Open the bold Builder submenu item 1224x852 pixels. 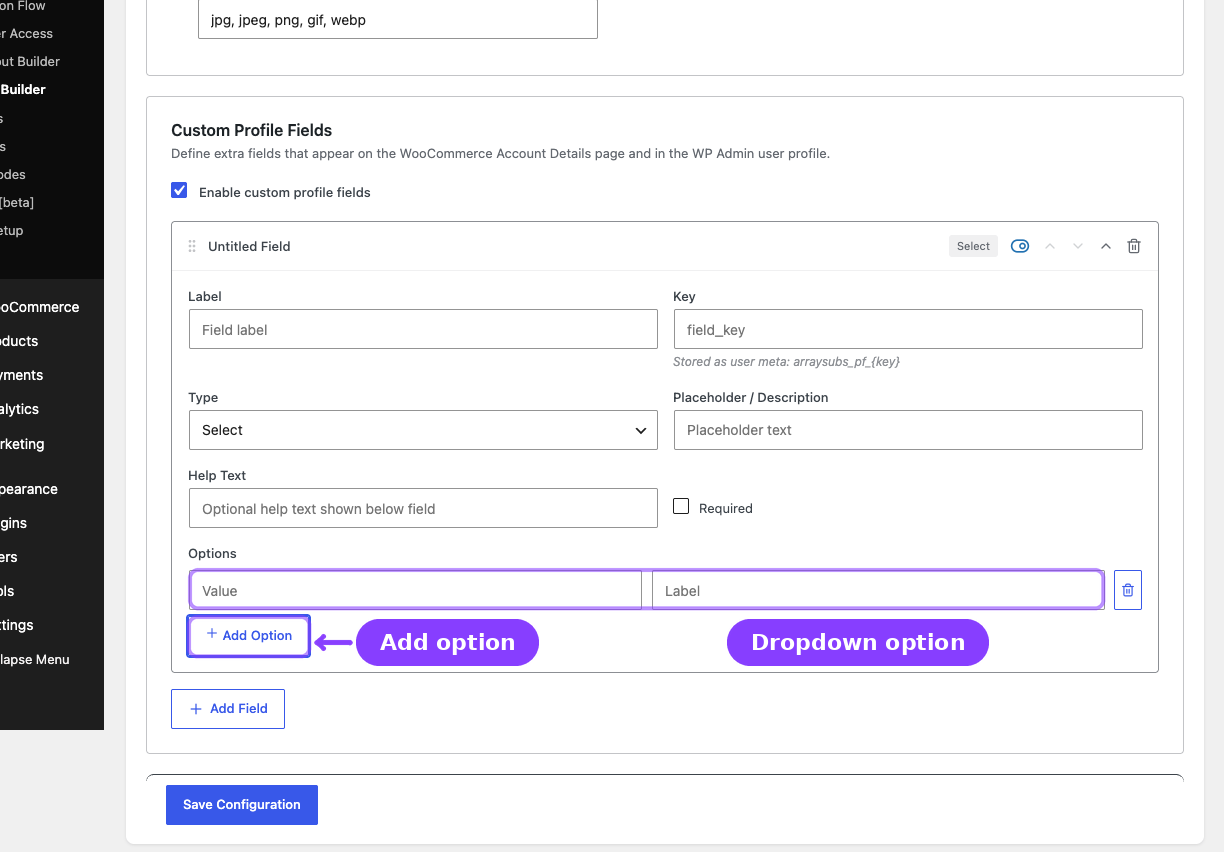pyautogui.click(x=24, y=89)
